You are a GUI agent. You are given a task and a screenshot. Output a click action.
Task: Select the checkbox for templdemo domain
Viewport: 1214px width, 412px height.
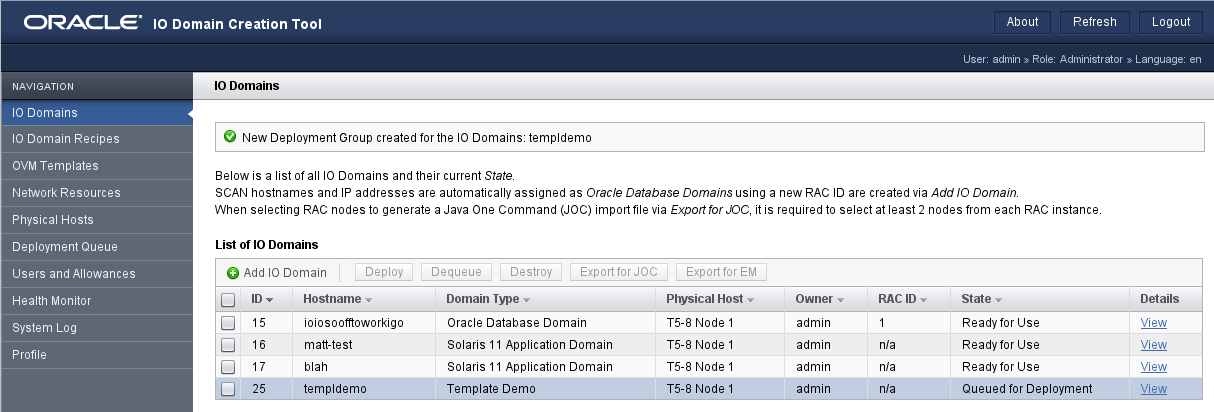(228, 390)
